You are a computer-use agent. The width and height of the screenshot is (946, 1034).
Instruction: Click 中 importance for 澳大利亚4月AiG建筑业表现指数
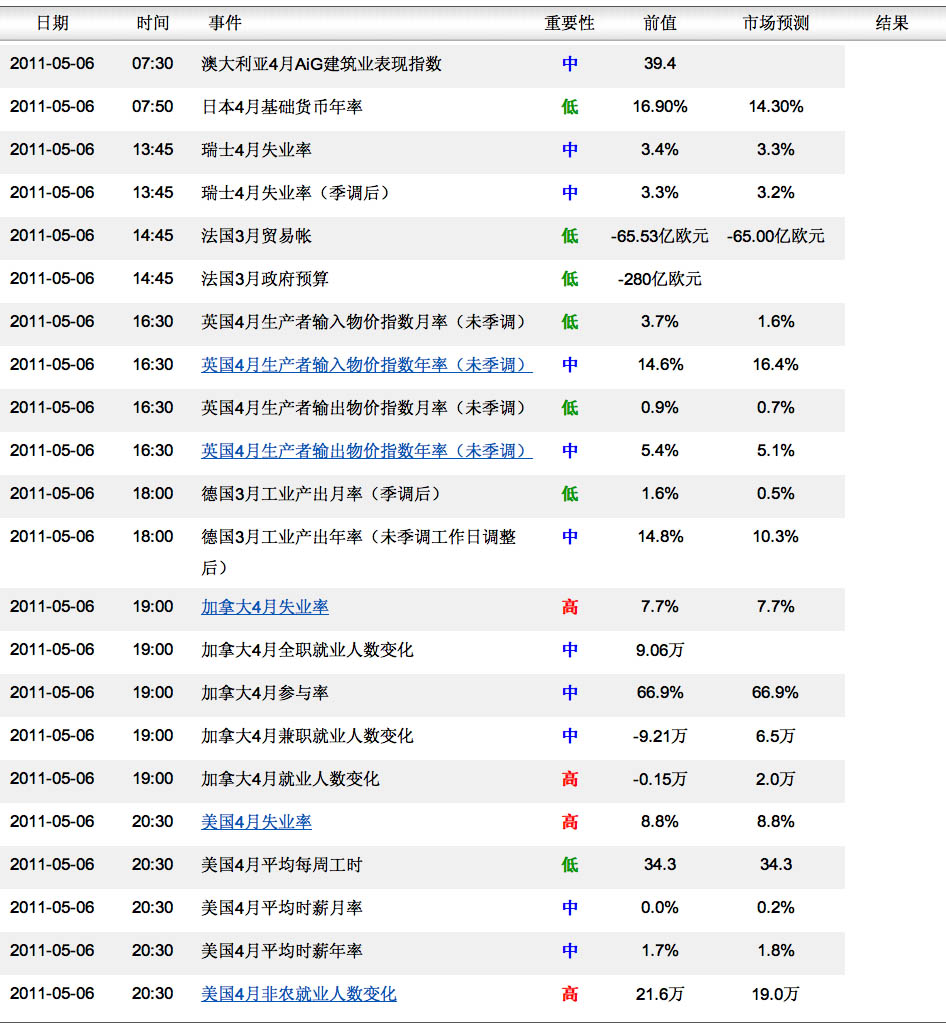click(x=570, y=64)
